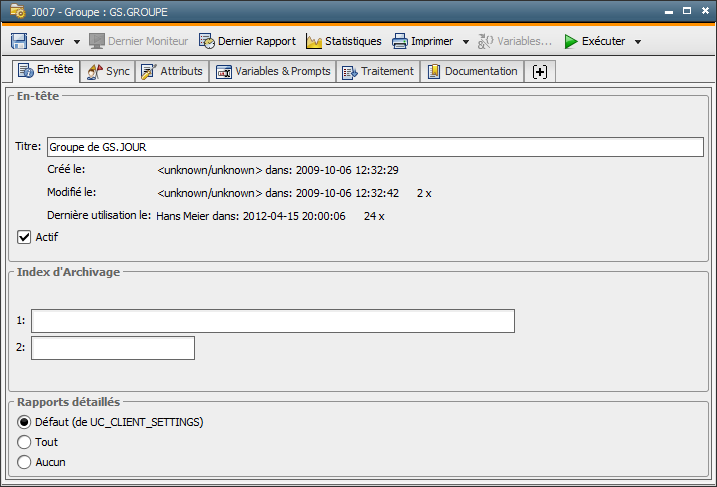Switch to the Sync tab
The image size is (717, 487).
(x=107, y=72)
